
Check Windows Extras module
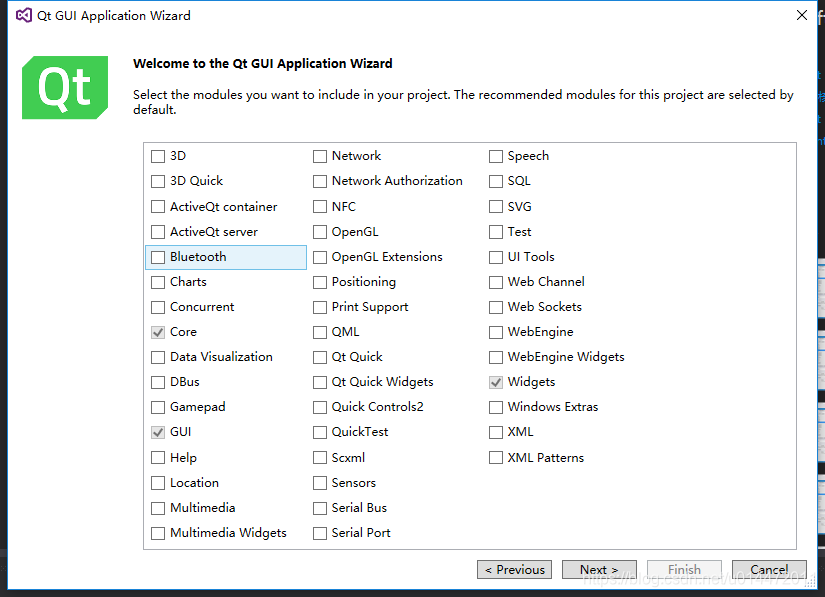pyautogui.click(x=496, y=408)
